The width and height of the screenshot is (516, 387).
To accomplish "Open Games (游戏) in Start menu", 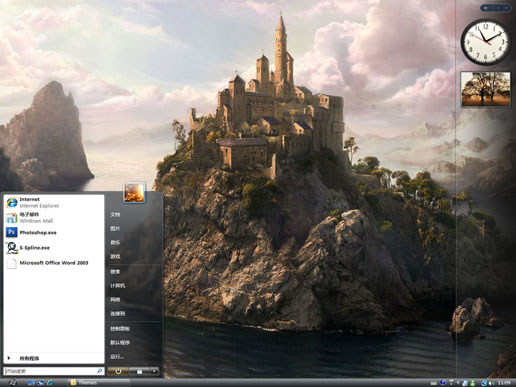I will pyautogui.click(x=115, y=256).
